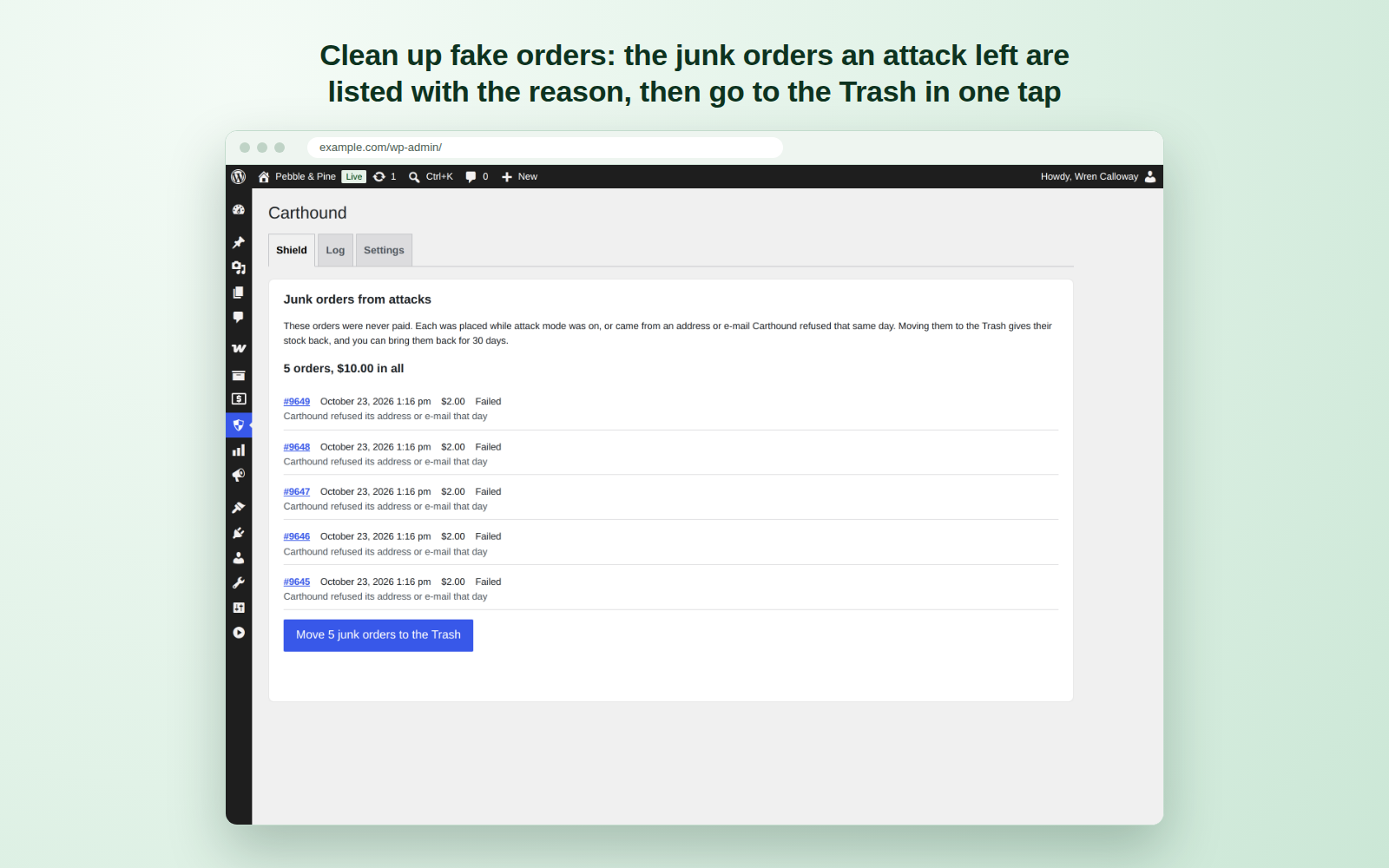Switch to the Shield tab
The height and width of the screenshot is (868, 1389).
pos(292,250)
